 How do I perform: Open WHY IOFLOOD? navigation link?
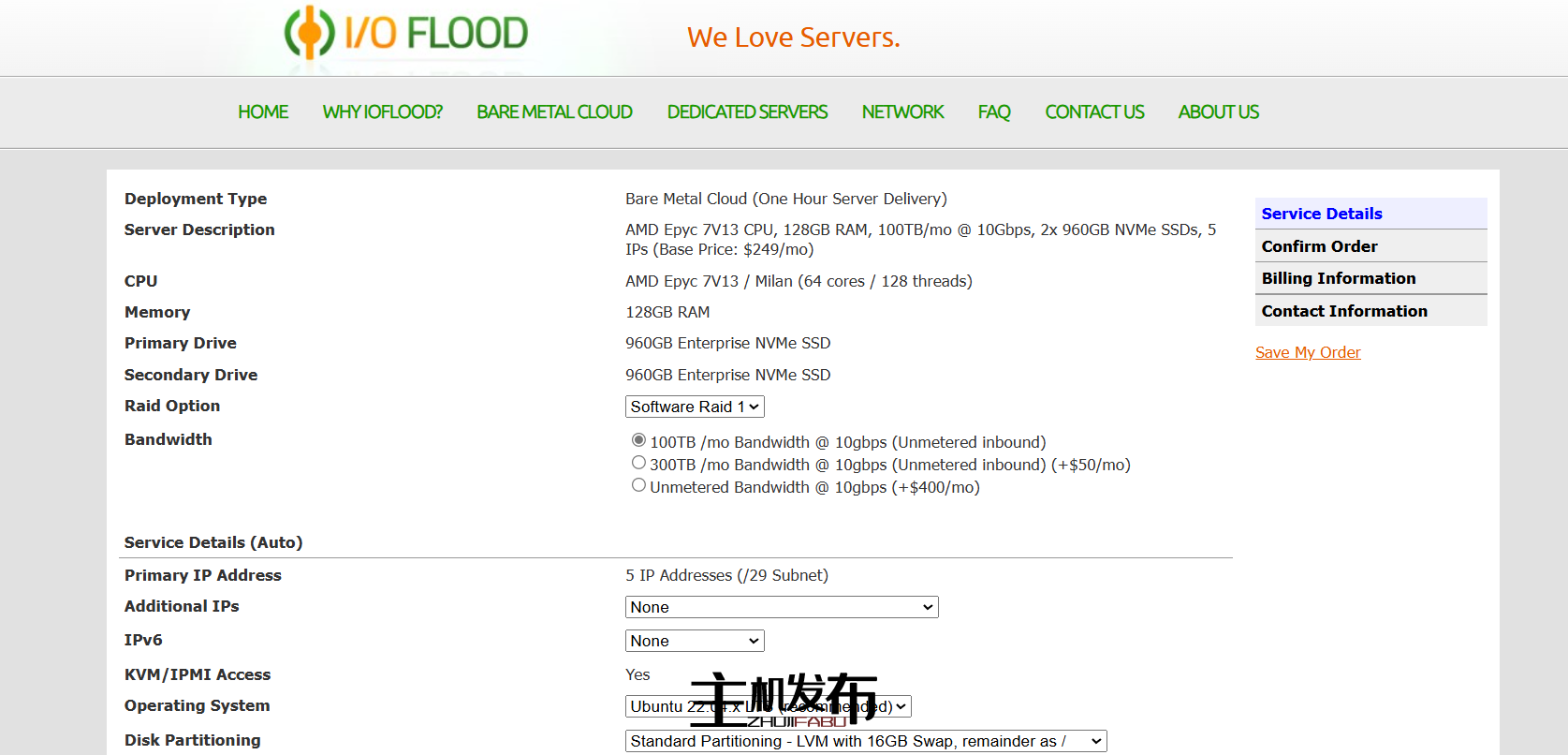[x=382, y=112]
